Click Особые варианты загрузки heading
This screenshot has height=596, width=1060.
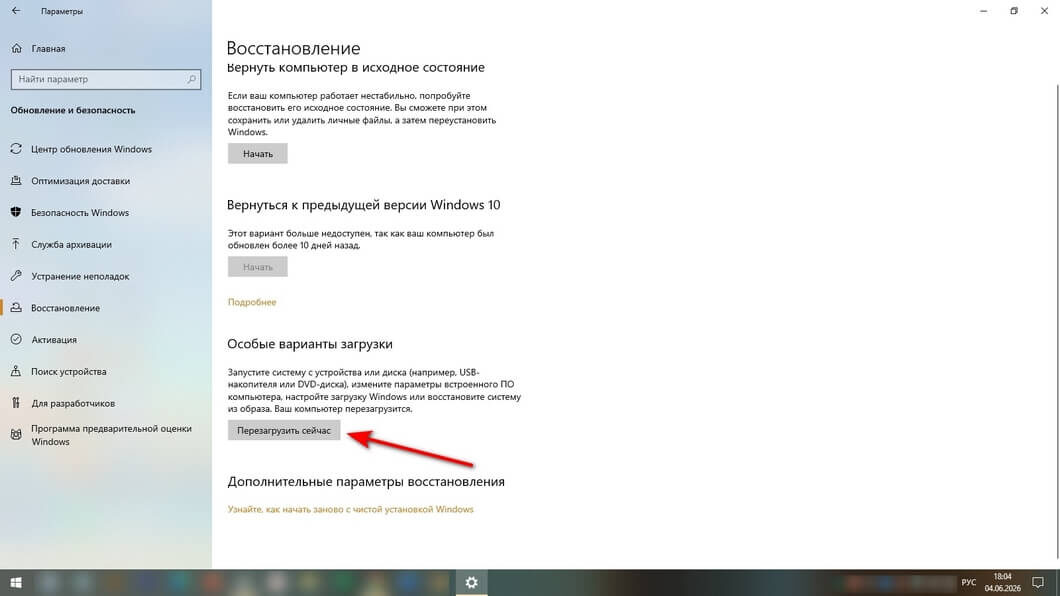click(310, 343)
